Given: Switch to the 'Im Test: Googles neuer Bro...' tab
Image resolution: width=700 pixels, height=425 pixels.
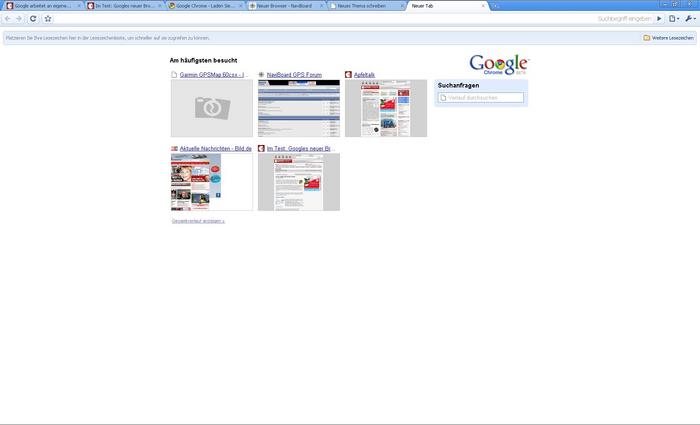Looking at the screenshot, I should tap(124, 6).
